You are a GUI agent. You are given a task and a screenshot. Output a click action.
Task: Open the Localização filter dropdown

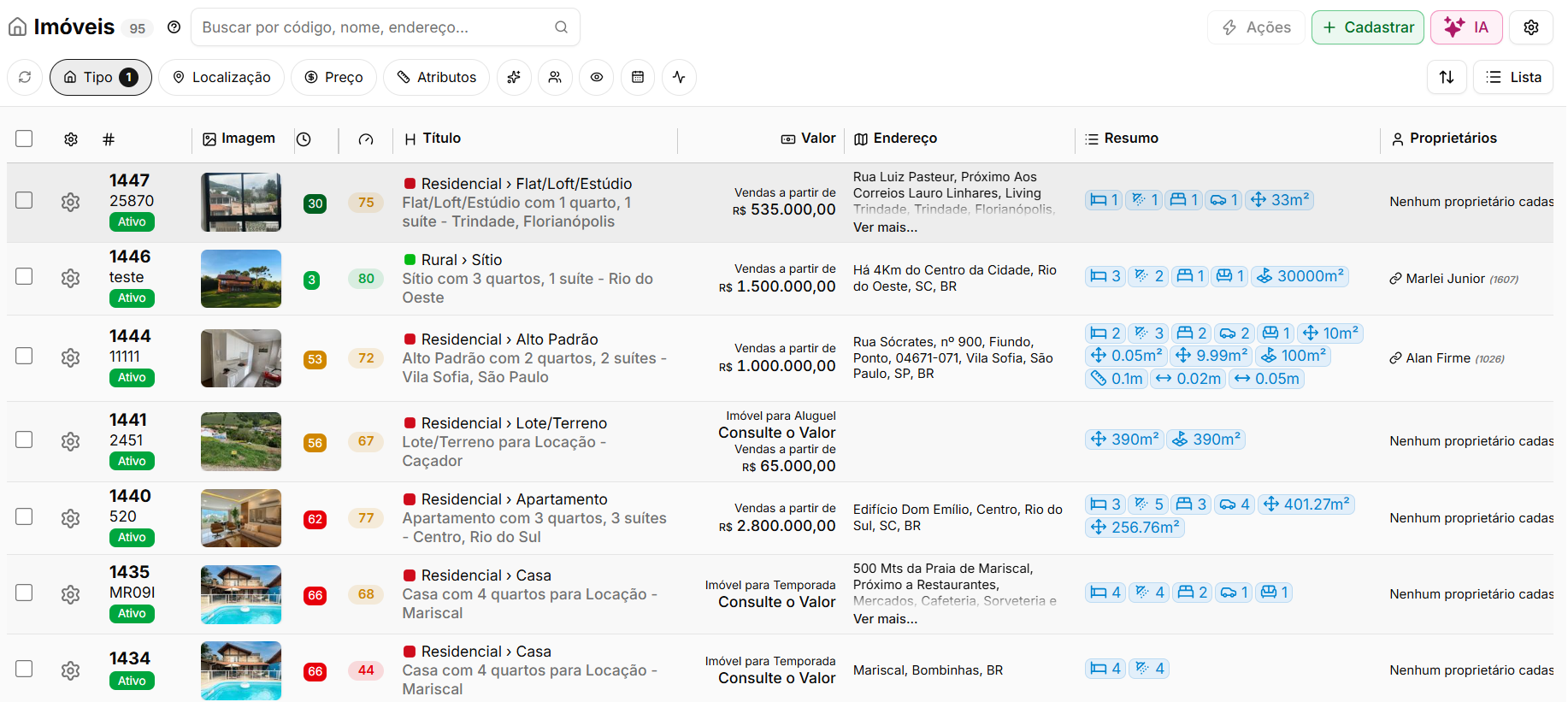pos(221,77)
